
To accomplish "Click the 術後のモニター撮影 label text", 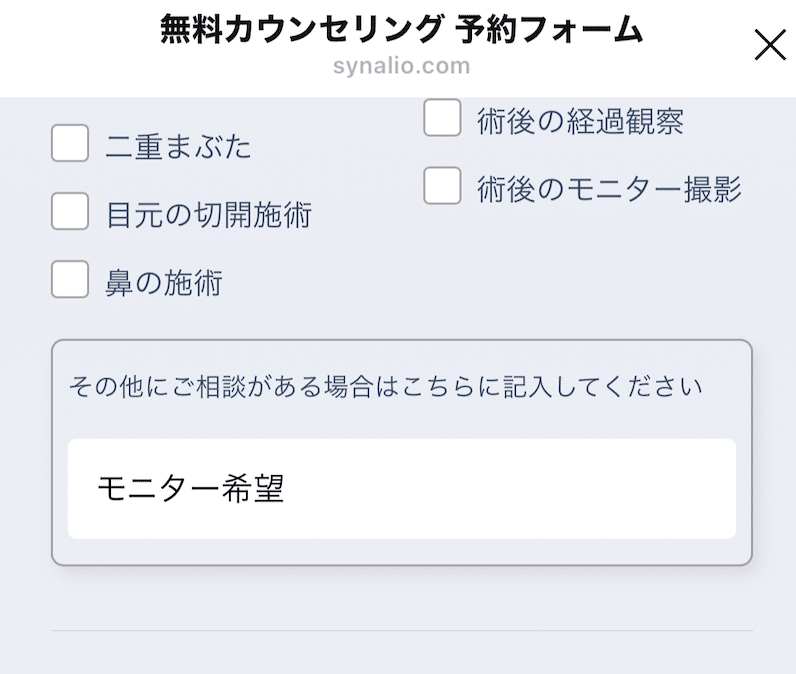I will point(609,189).
